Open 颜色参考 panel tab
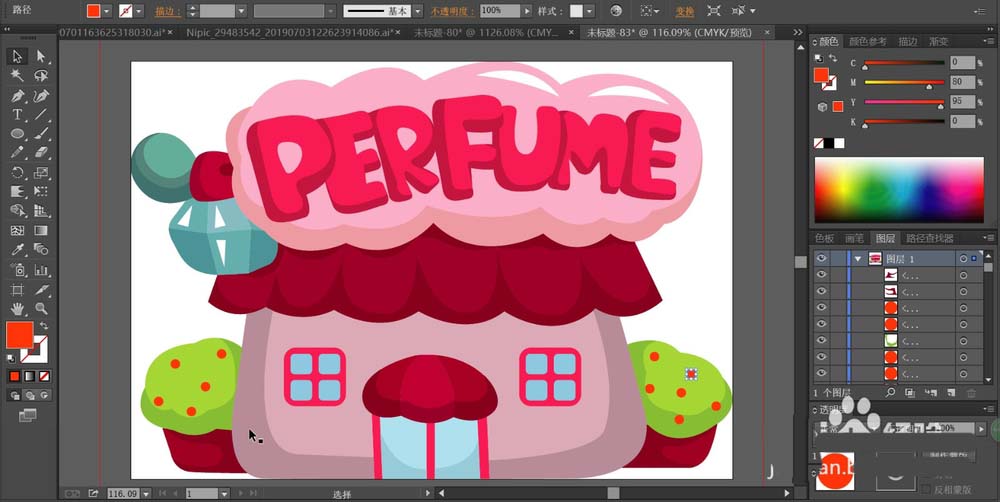Image resolution: width=1000 pixels, height=502 pixels. pyautogui.click(x=867, y=41)
